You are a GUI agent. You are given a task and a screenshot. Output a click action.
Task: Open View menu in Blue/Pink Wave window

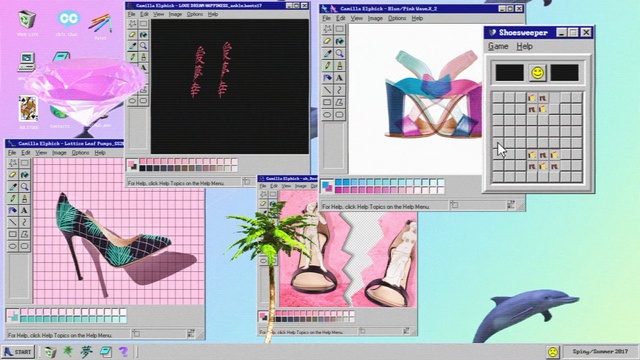pyautogui.click(x=356, y=18)
